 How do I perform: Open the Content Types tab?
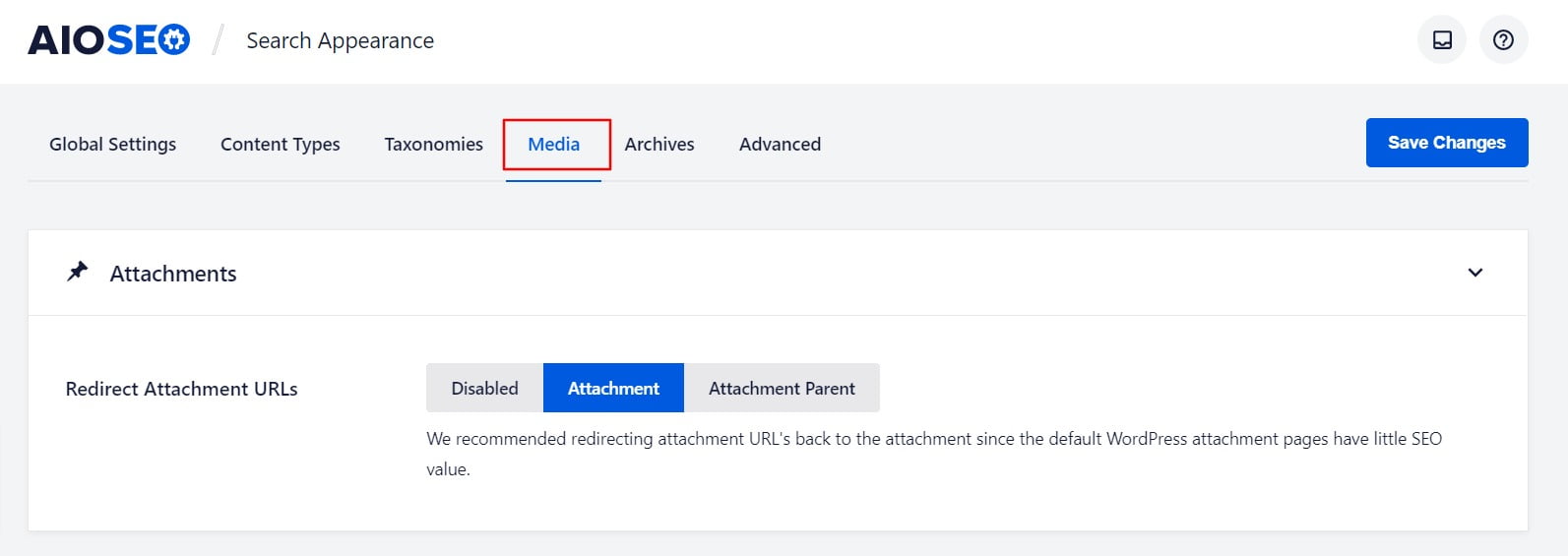280,145
